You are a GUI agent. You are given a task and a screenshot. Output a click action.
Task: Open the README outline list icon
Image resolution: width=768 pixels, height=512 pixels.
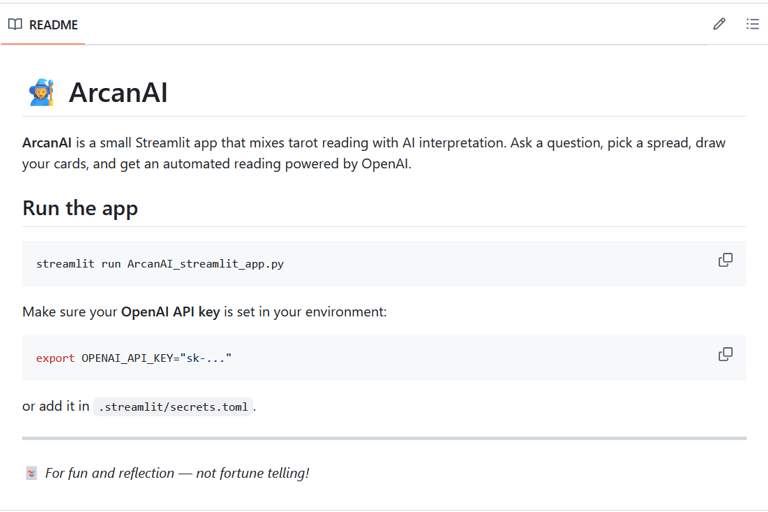pyautogui.click(x=752, y=24)
